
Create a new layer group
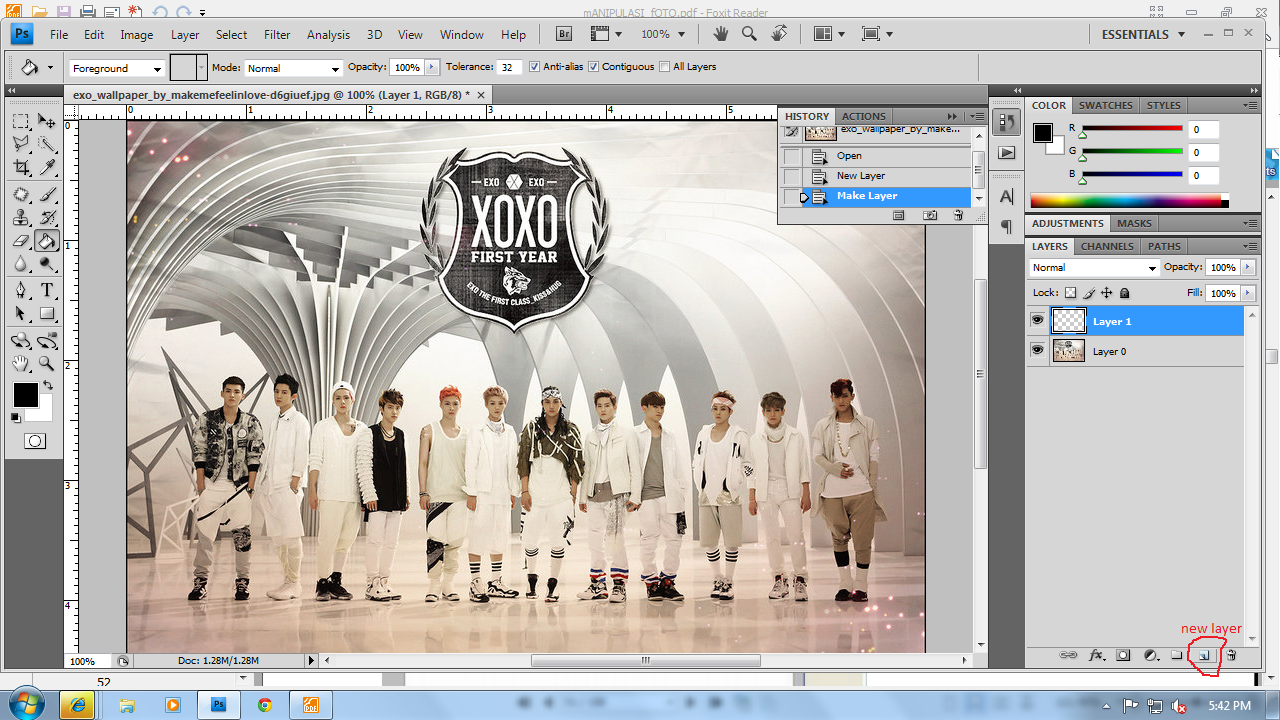1177,656
